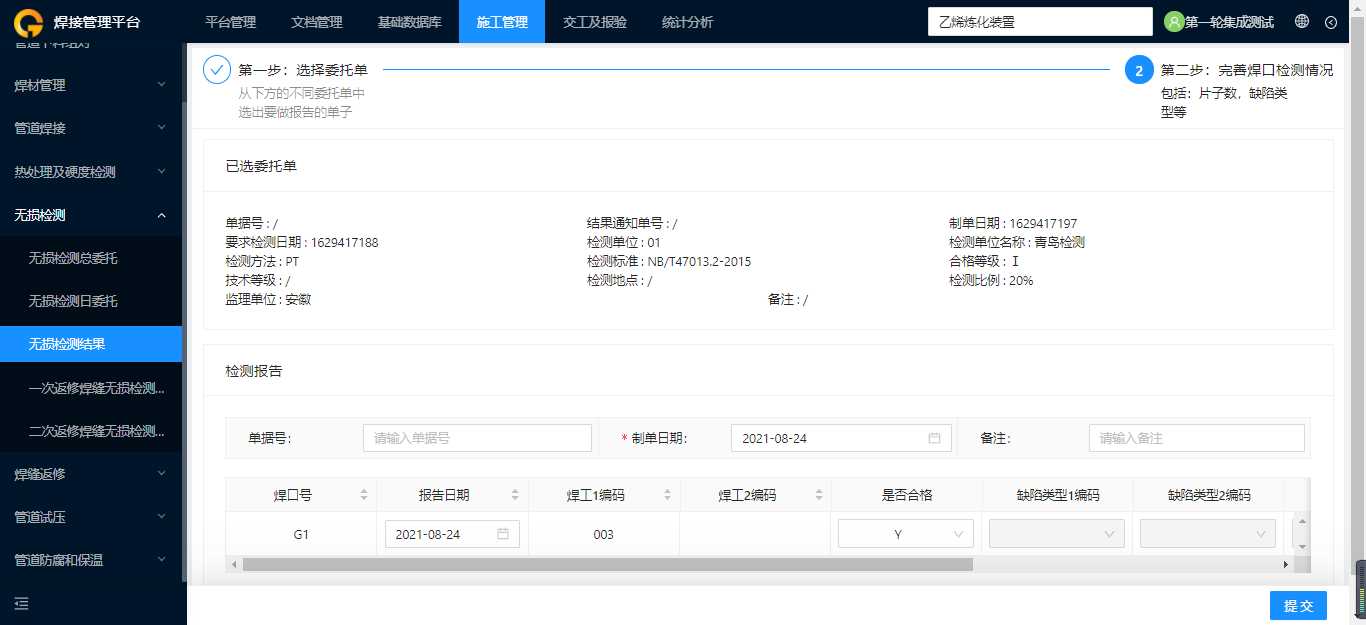Click the 缺陷类型2编码 column header
Screen dimensions: 1366x625
click(1208, 495)
